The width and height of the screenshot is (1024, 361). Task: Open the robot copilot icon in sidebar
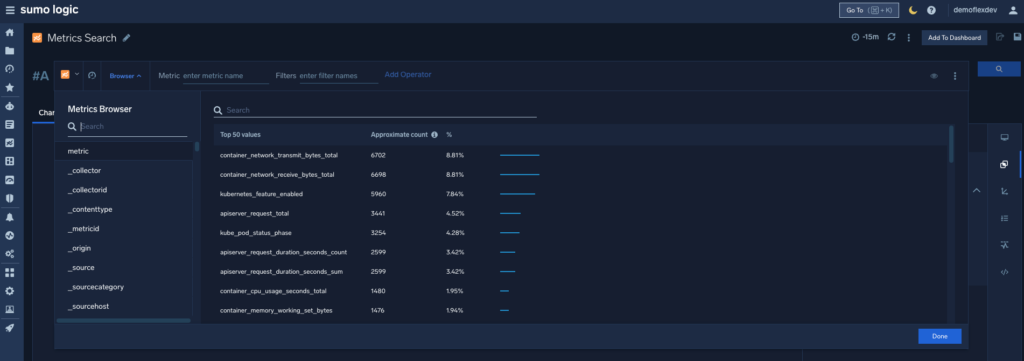[10, 106]
